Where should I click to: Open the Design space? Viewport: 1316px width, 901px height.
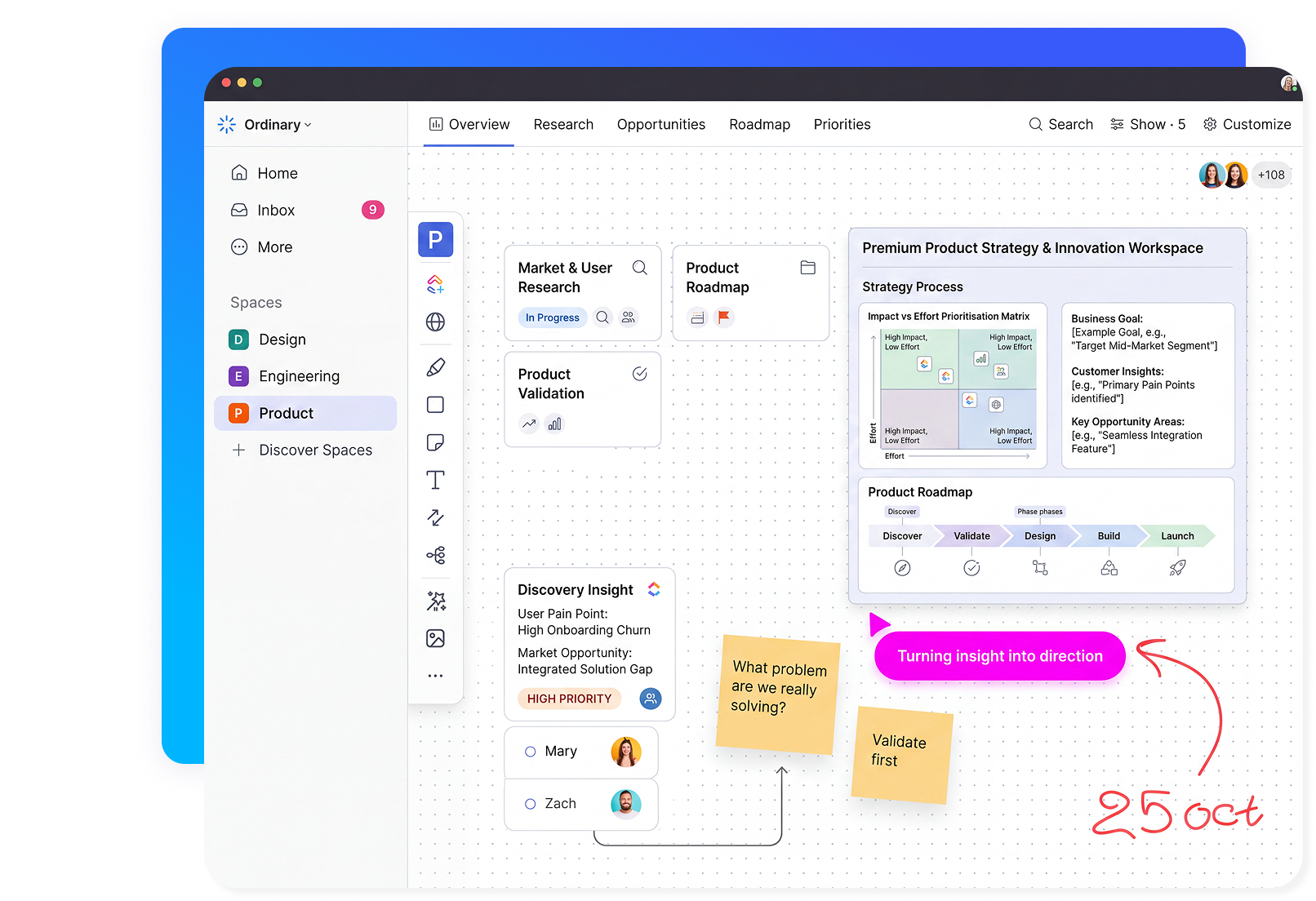click(305, 340)
